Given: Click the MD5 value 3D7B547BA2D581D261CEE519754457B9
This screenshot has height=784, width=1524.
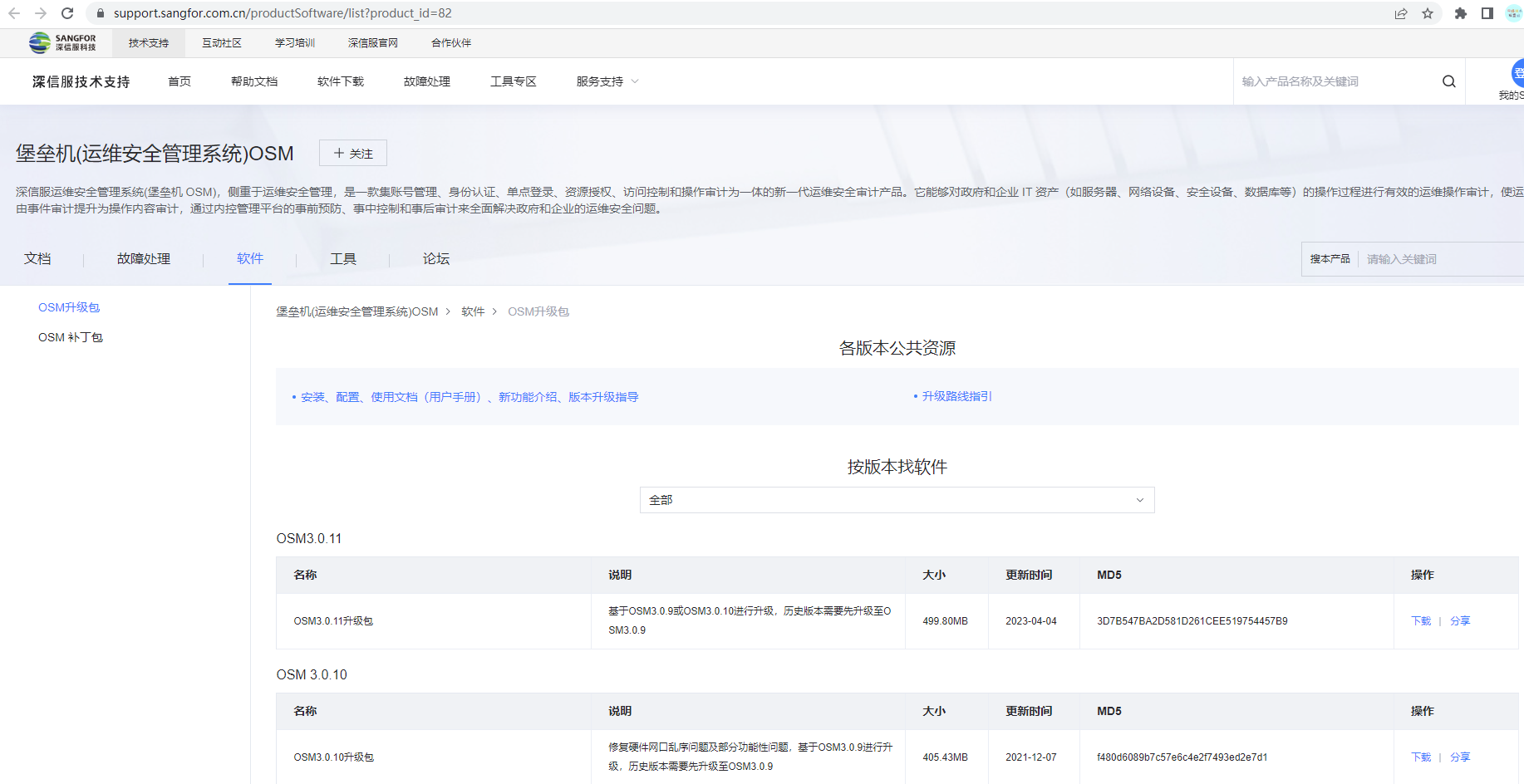Looking at the screenshot, I should click(x=1192, y=621).
